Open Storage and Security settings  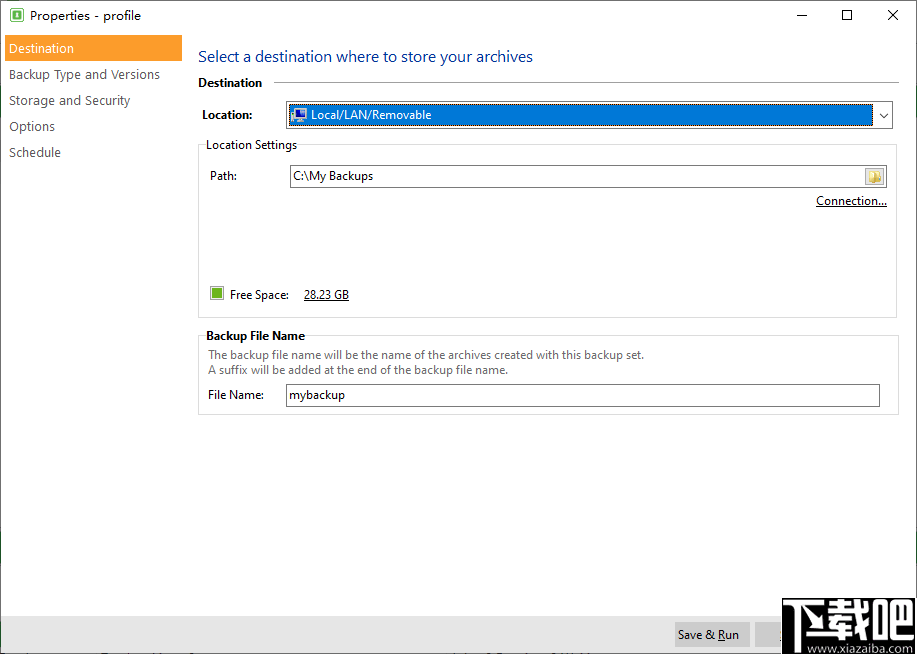coord(70,101)
